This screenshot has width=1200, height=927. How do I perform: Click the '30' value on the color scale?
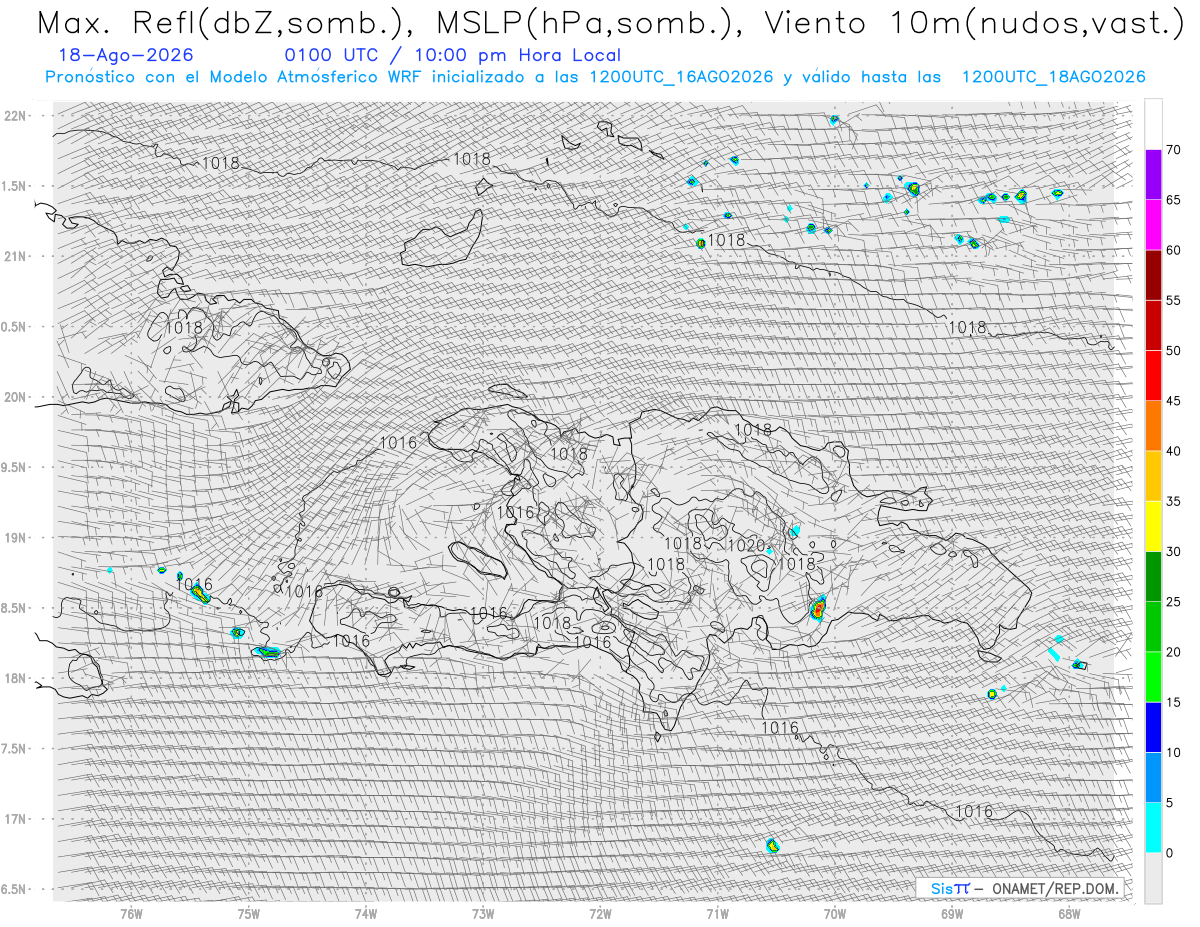tap(1173, 552)
